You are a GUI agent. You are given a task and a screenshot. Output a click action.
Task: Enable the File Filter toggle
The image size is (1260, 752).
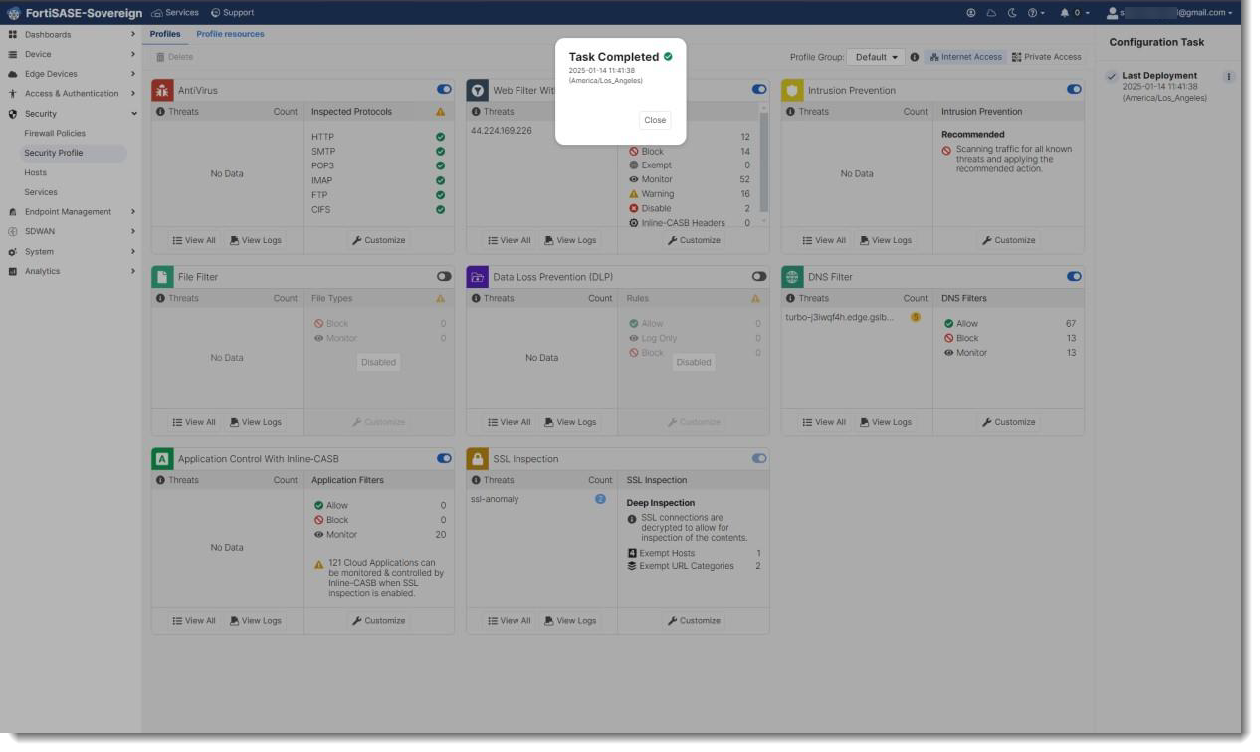444,276
